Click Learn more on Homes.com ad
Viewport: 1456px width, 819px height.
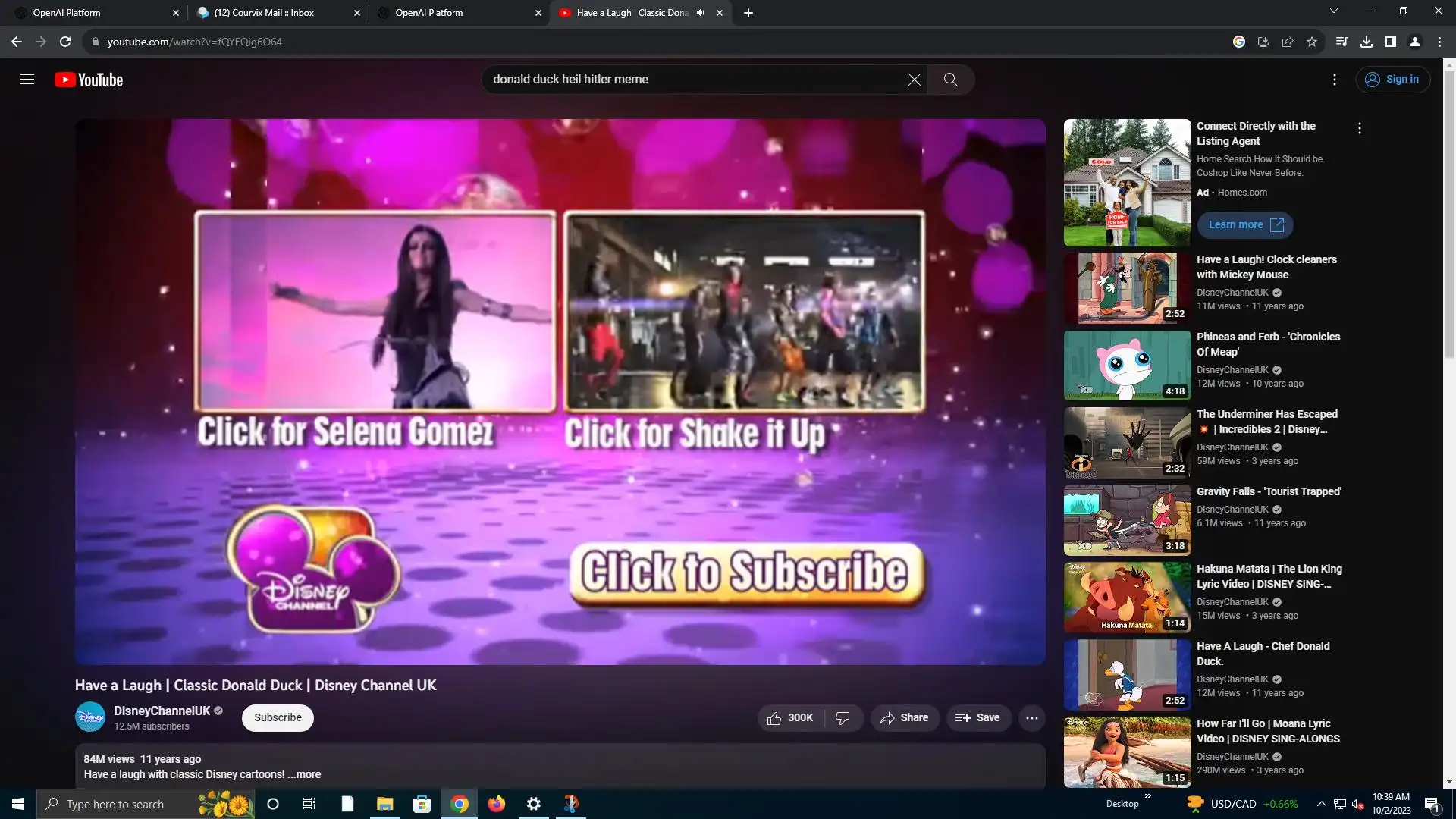tap(1245, 225)
